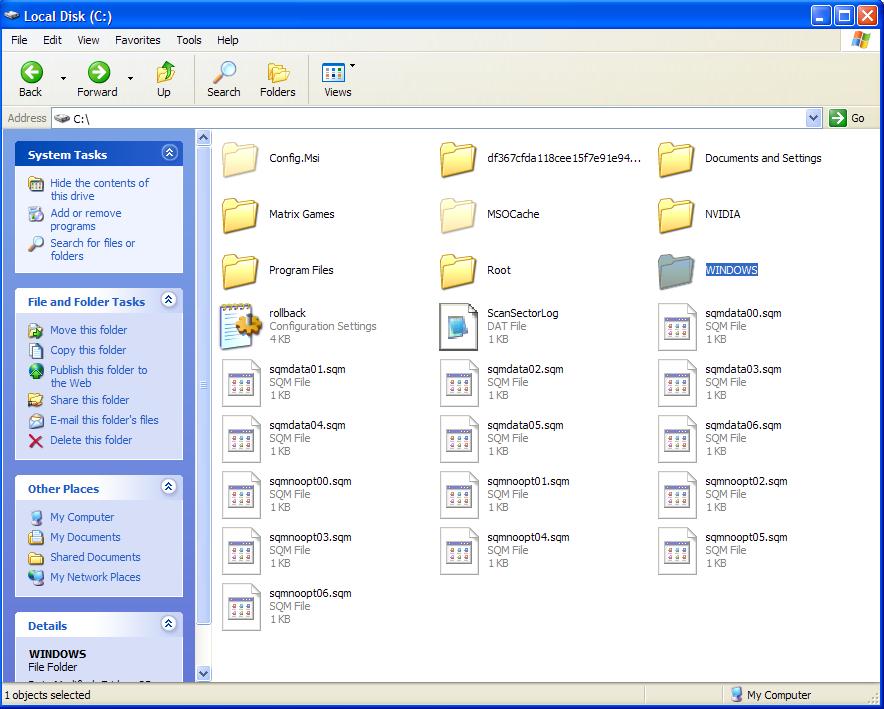This screenshot has height=709, width=884.
Task: Open My Network Places link
Action: 95,577
